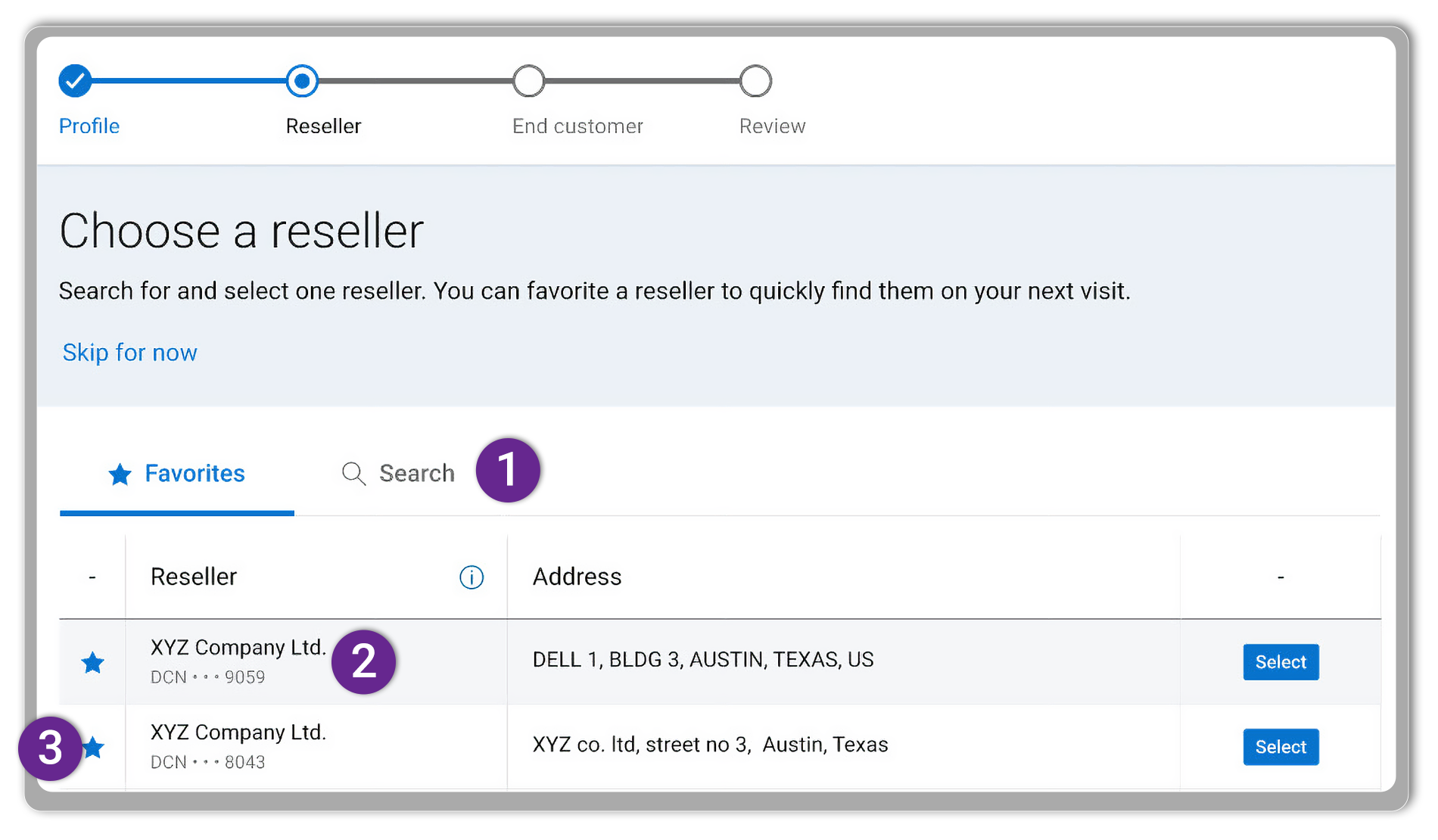
Task: Click the completed Profile step checkmark
Action: (75, 81)
